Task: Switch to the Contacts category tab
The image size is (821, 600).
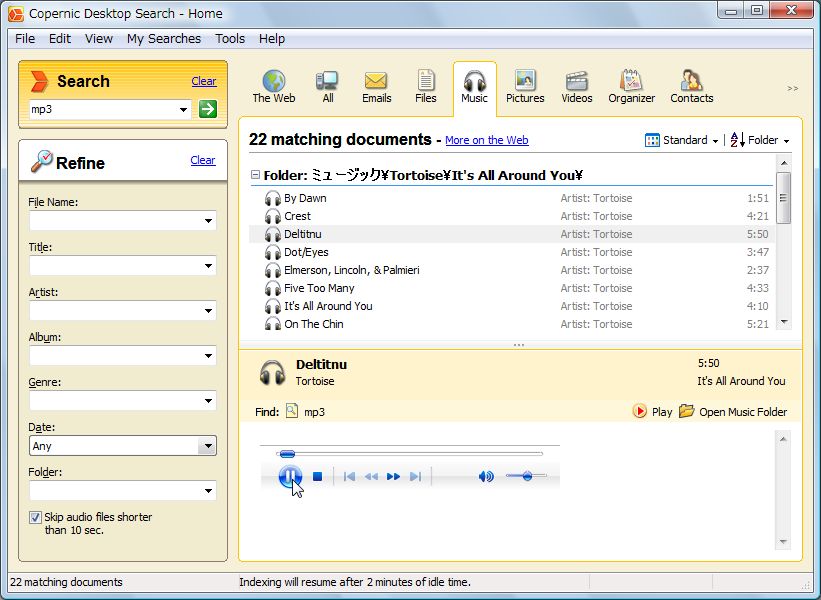Action: (x=692, y=87)
